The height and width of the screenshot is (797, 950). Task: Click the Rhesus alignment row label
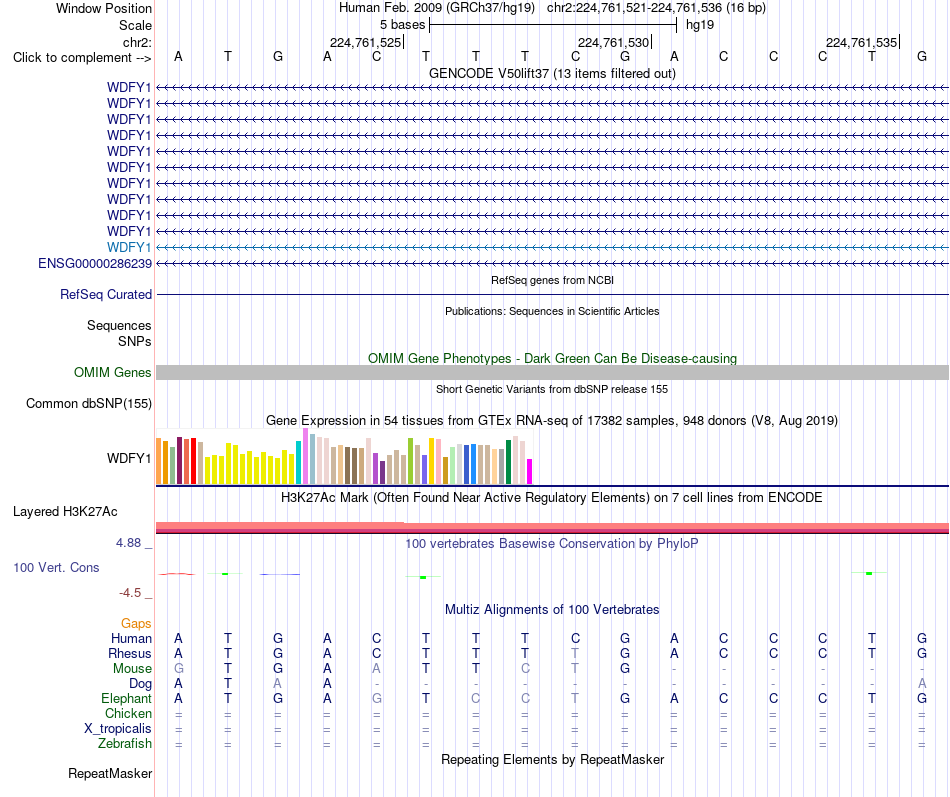pos(130,653)
